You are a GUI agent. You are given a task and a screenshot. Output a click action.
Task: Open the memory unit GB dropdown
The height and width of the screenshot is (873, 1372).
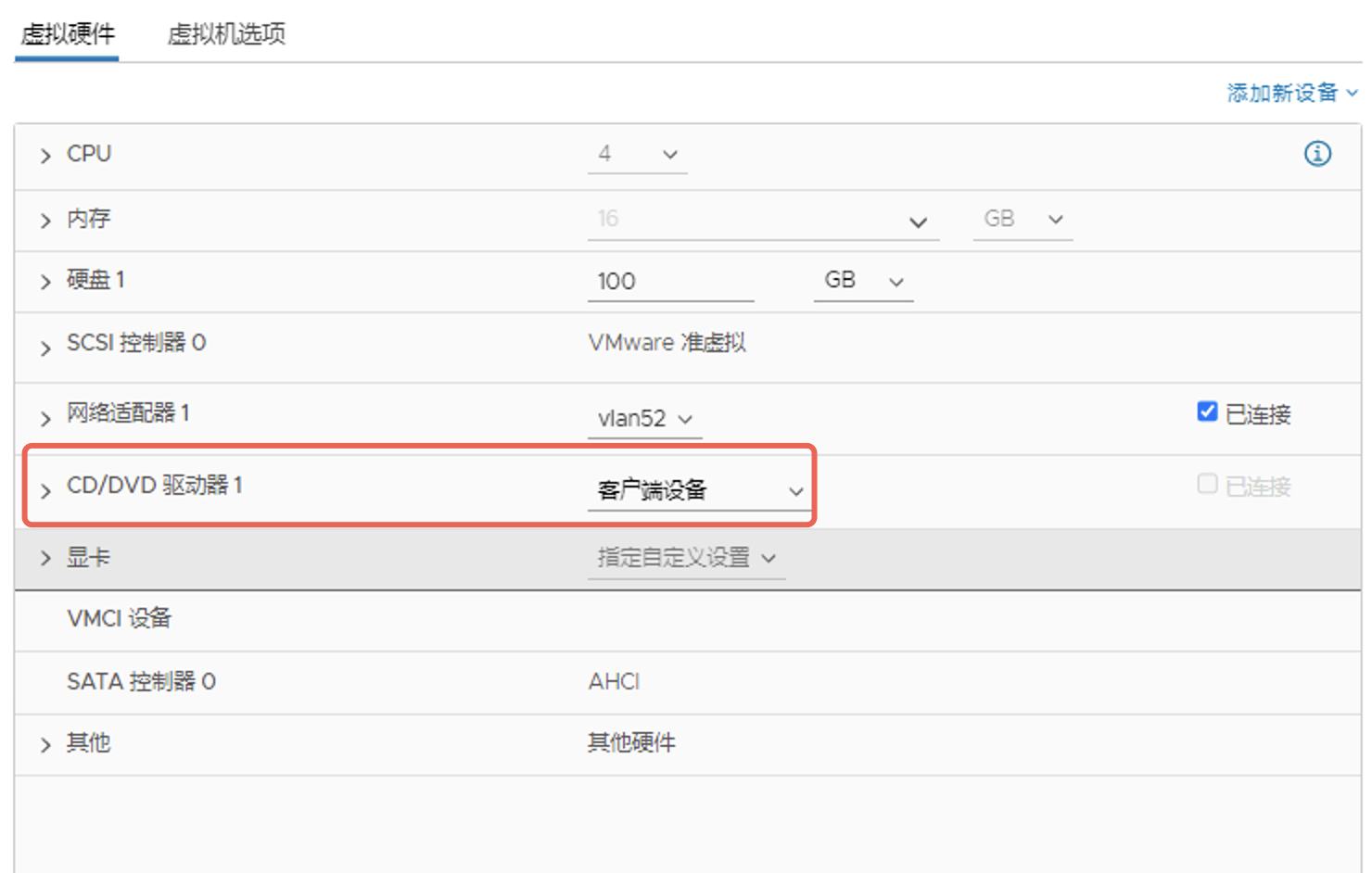tap(1023, 221)
